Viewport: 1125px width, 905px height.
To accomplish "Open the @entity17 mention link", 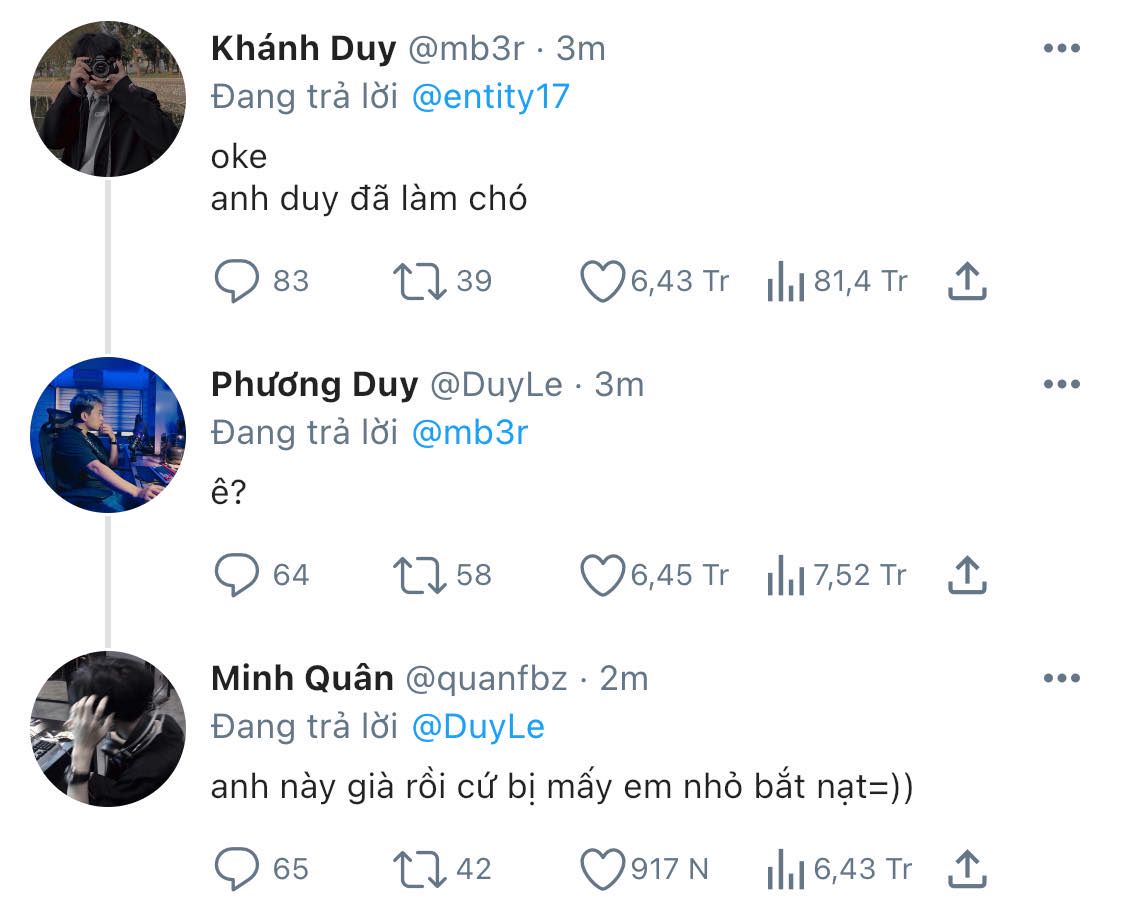I will coord(491,97).
